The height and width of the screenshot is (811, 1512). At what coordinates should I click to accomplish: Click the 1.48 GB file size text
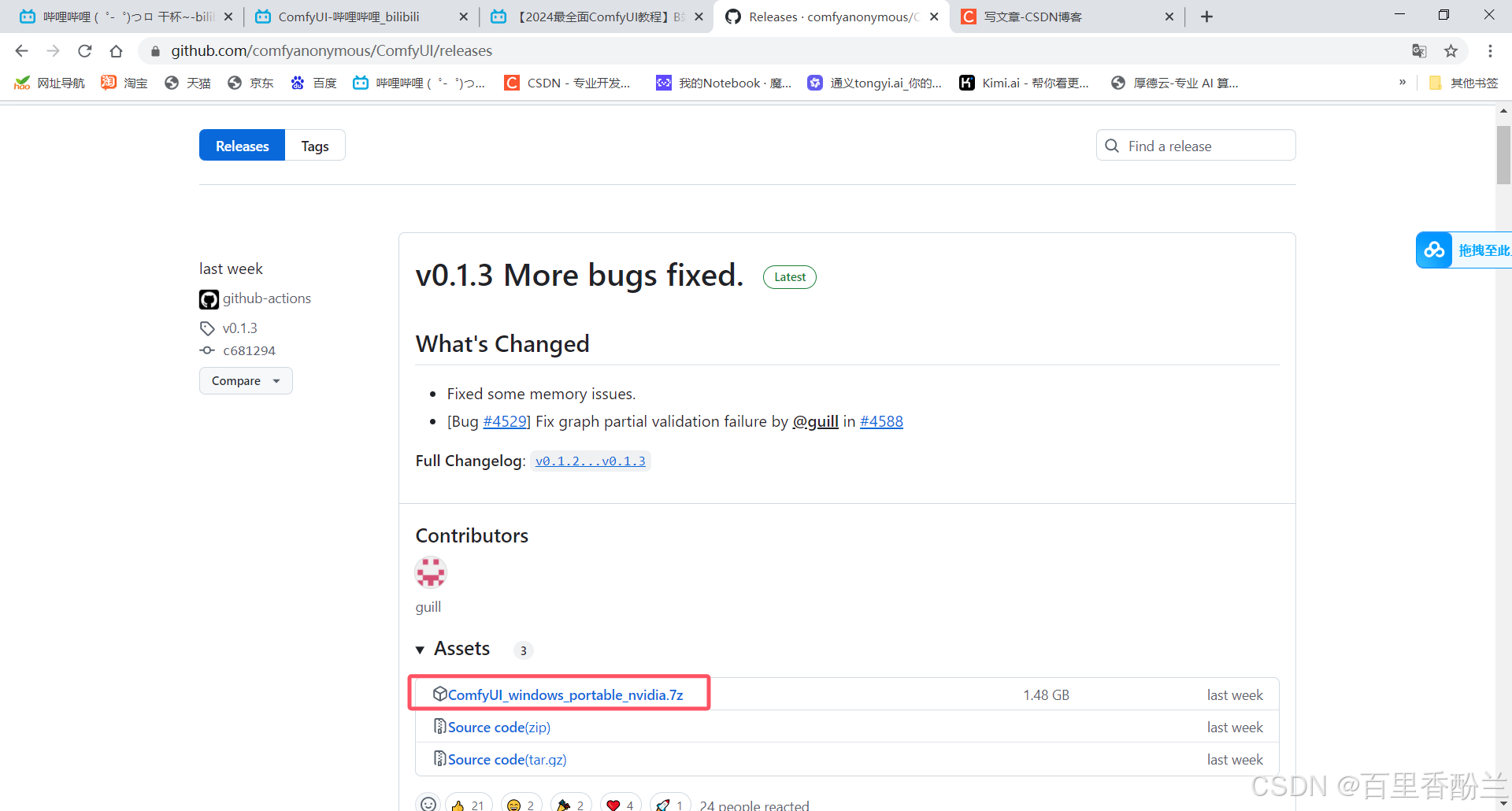point(1046,695)
